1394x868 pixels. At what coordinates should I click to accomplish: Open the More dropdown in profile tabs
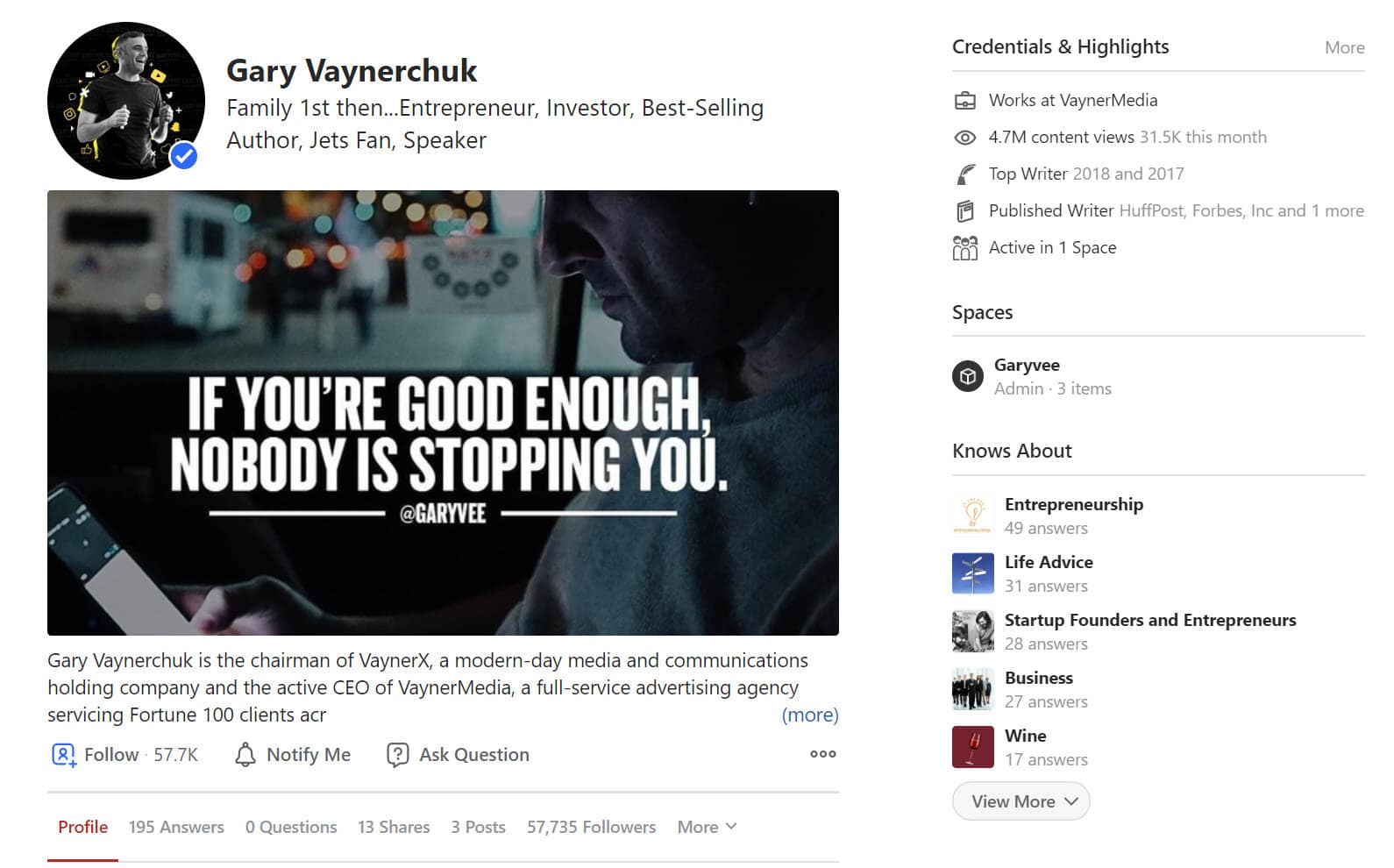707,827
